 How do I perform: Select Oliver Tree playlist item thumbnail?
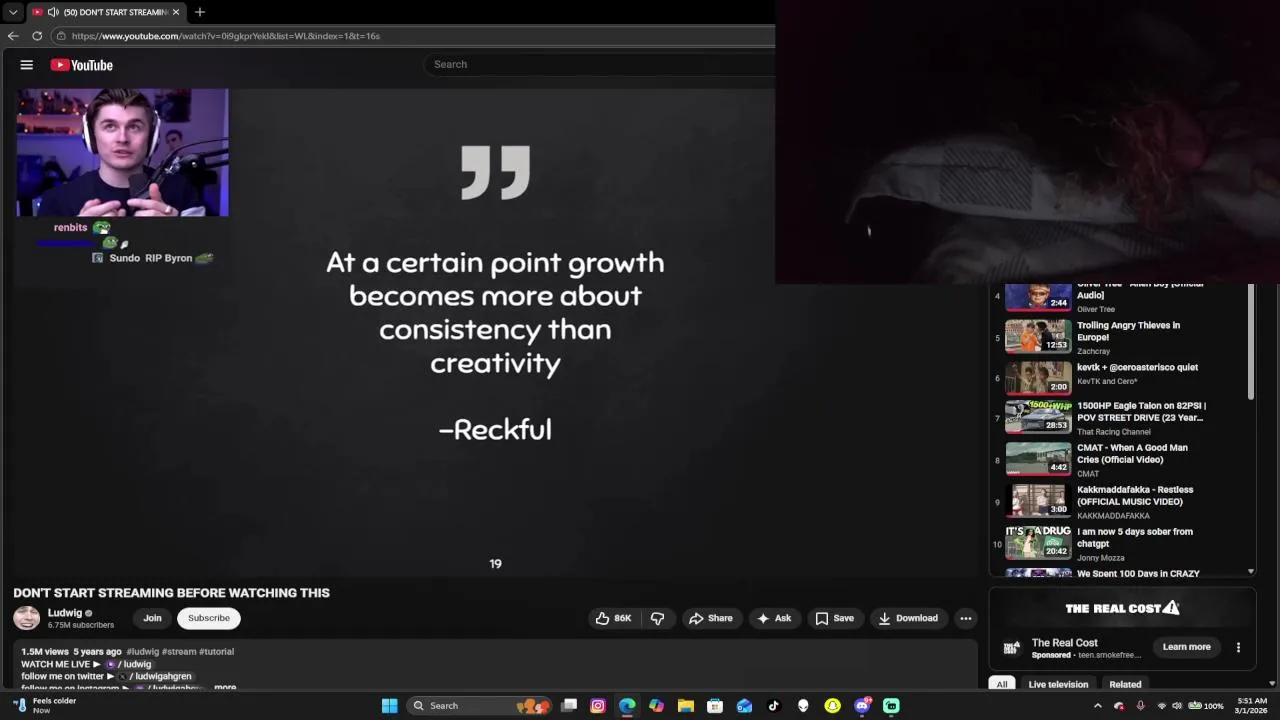(1038, 297)
